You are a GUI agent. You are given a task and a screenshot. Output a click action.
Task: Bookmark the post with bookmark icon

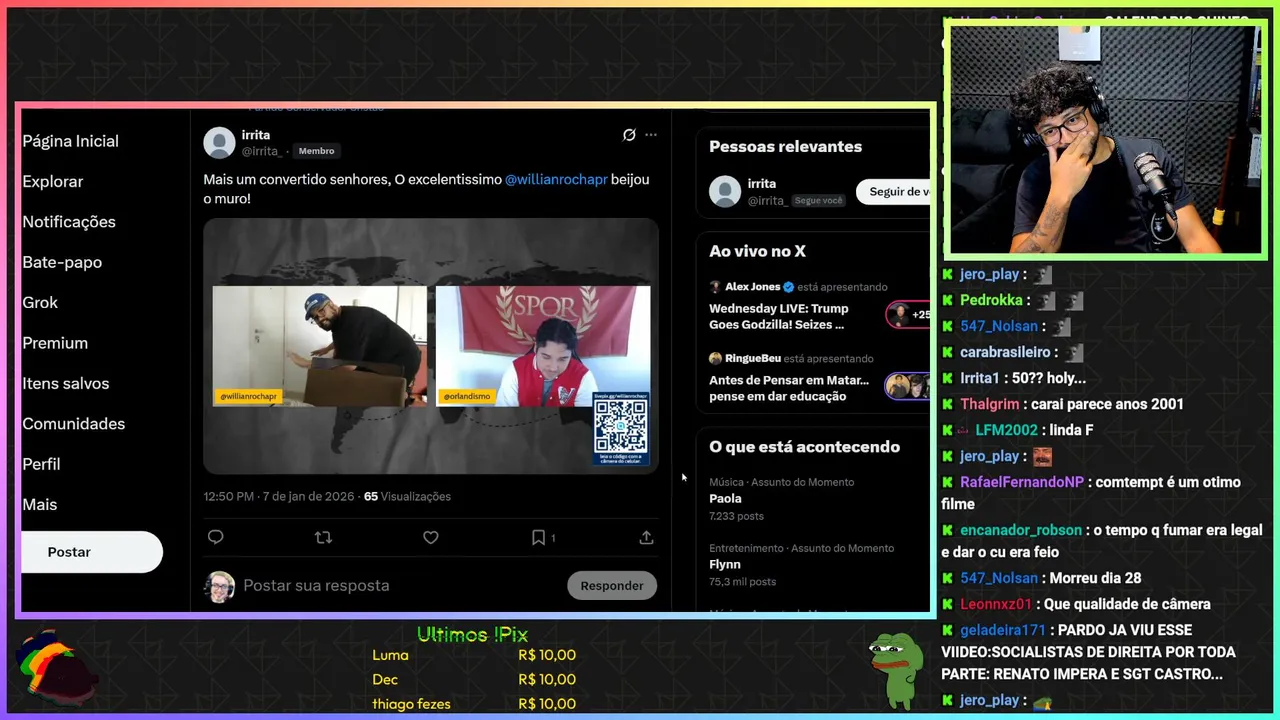click(538, 537)
